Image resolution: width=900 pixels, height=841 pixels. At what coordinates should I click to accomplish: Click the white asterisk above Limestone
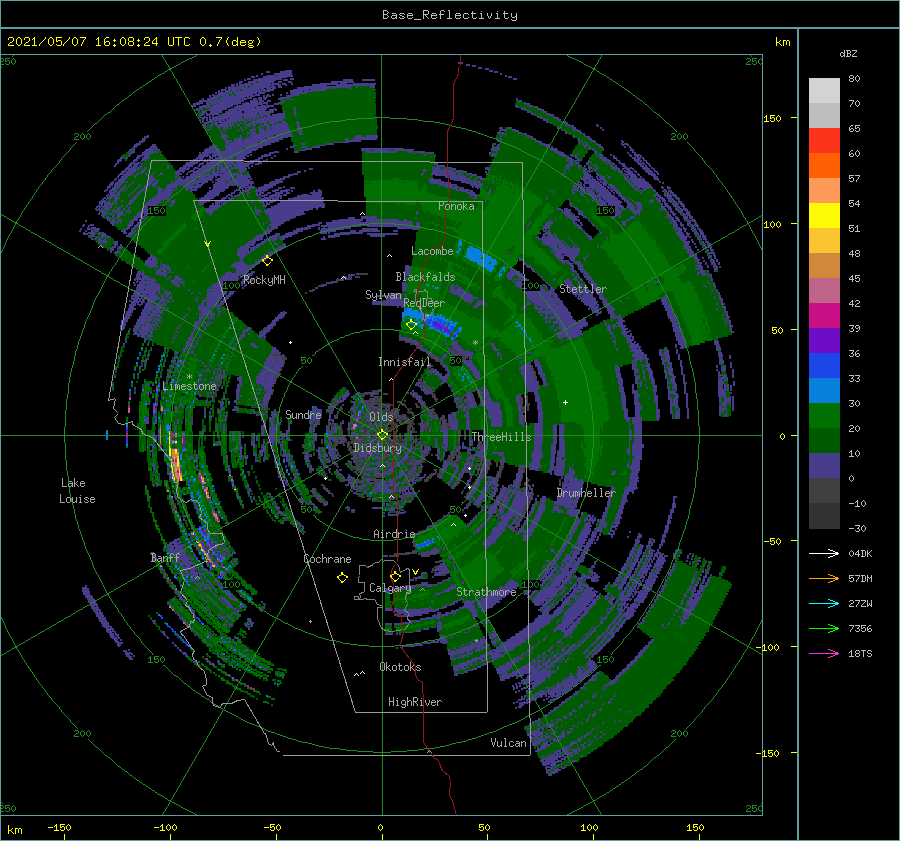tap(189, 377)
